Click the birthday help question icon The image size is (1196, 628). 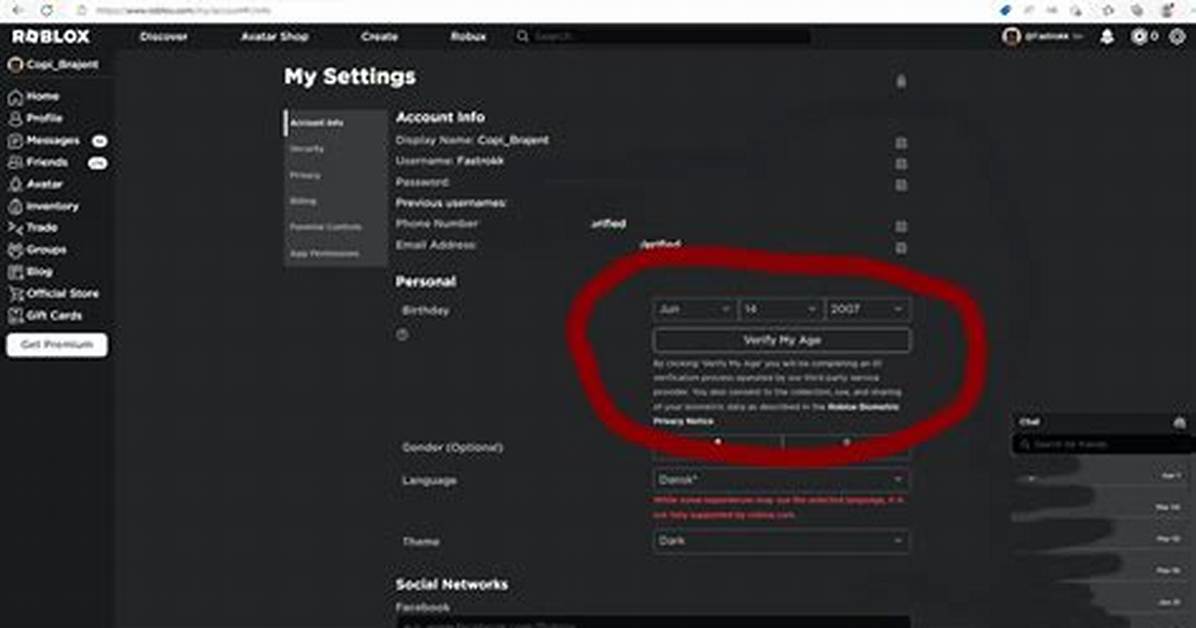[402, 334]
